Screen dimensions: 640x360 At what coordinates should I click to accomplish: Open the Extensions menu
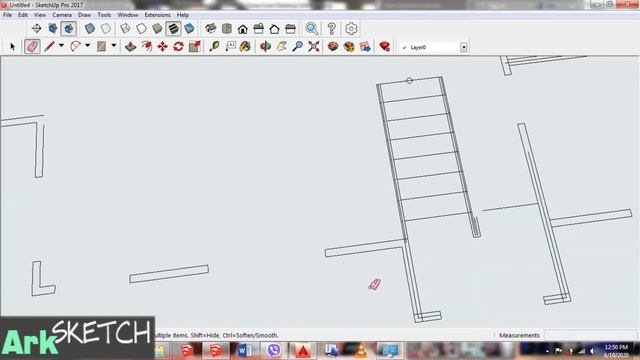(158, 15)
